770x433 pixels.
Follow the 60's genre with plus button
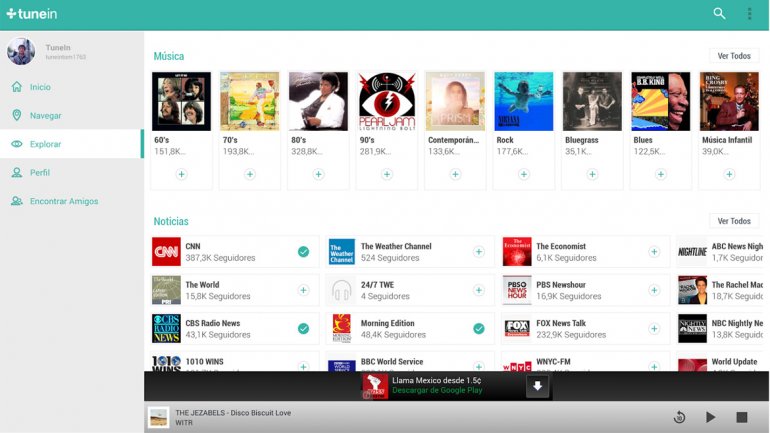click(181, 174)
